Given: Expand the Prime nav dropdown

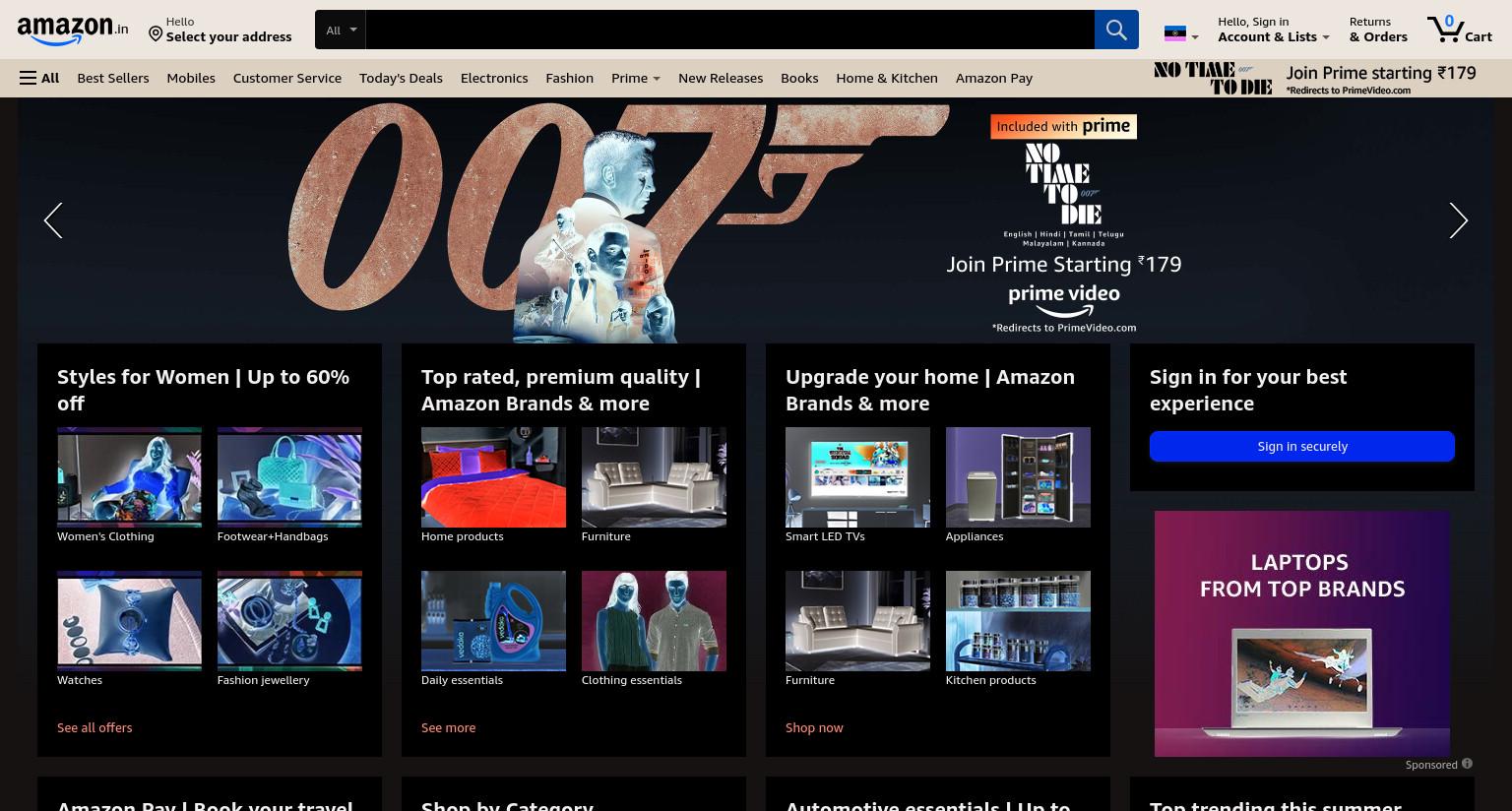Looking at the screenshot, I should [636, 78].
